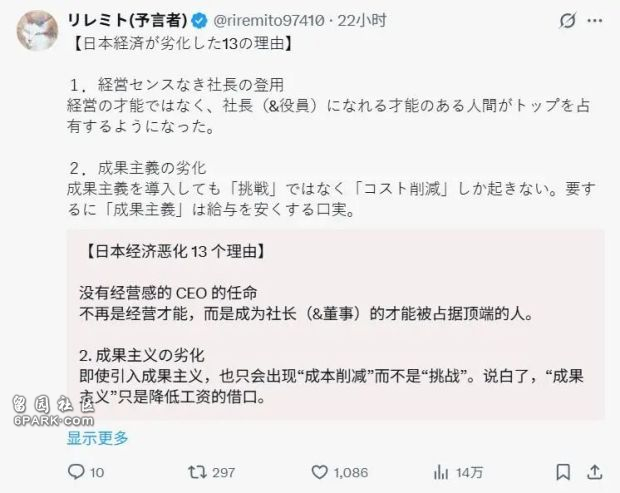This screenshot has height=493, width=620.
Task: Open the 22小时 timestamp link
Action: [361, 21]
